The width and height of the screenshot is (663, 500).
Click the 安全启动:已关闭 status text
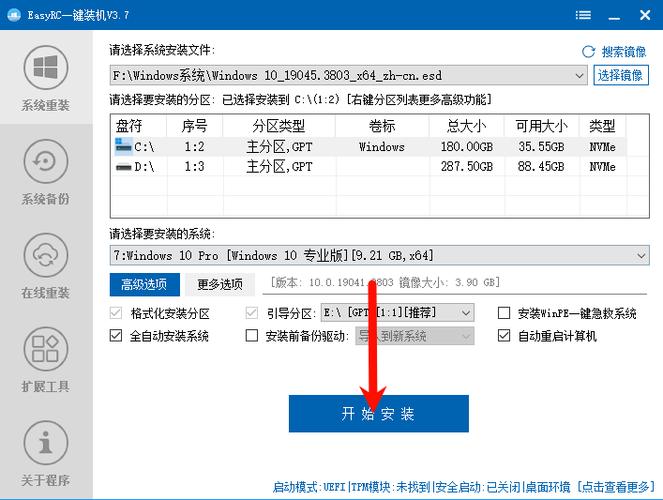(x=478, y=487)
